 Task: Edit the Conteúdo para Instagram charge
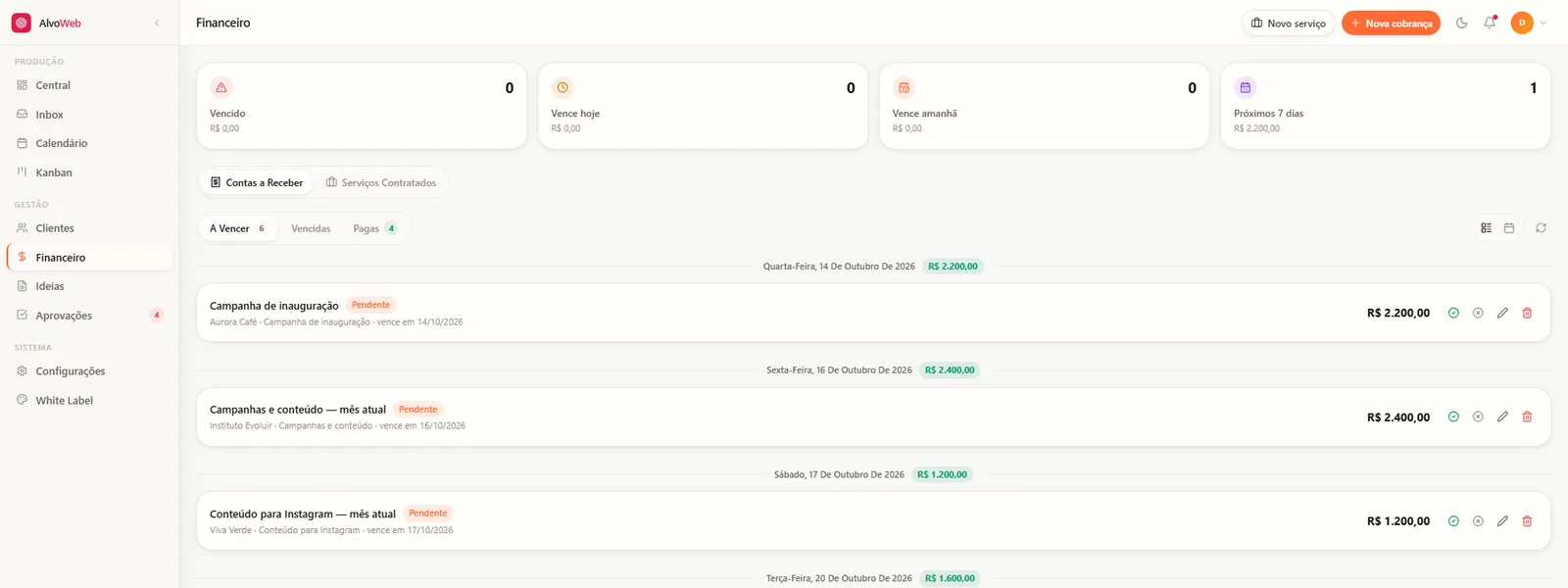pyautogui.click(x=1502, y=521)
